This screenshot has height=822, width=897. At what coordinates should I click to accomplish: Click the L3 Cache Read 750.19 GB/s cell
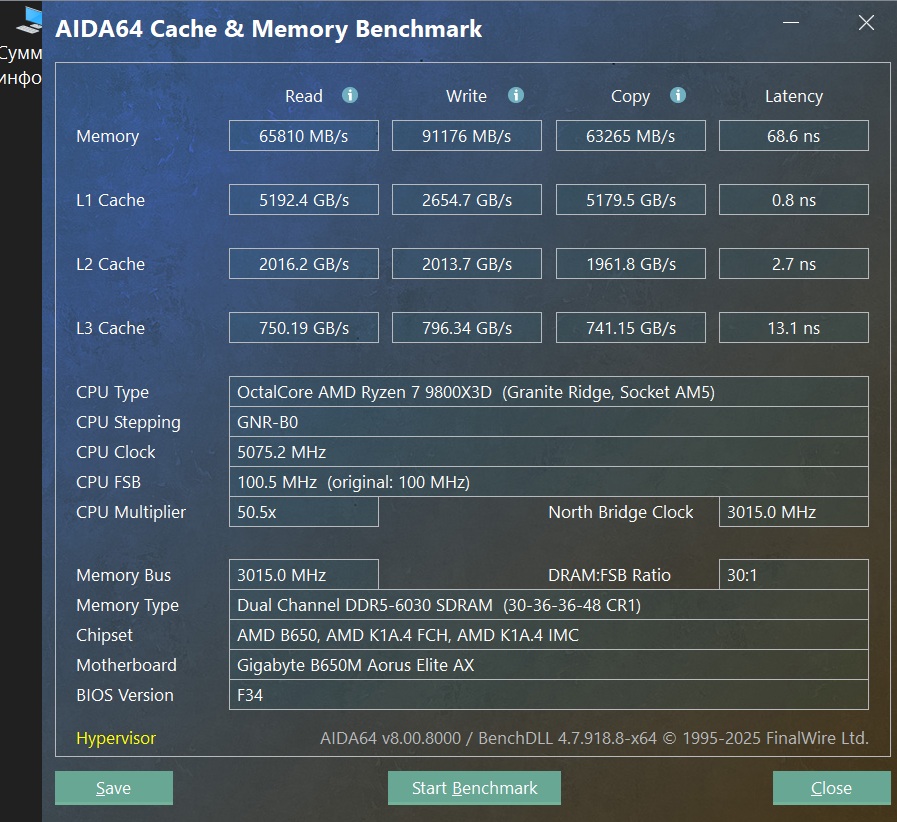coord(304,328)
